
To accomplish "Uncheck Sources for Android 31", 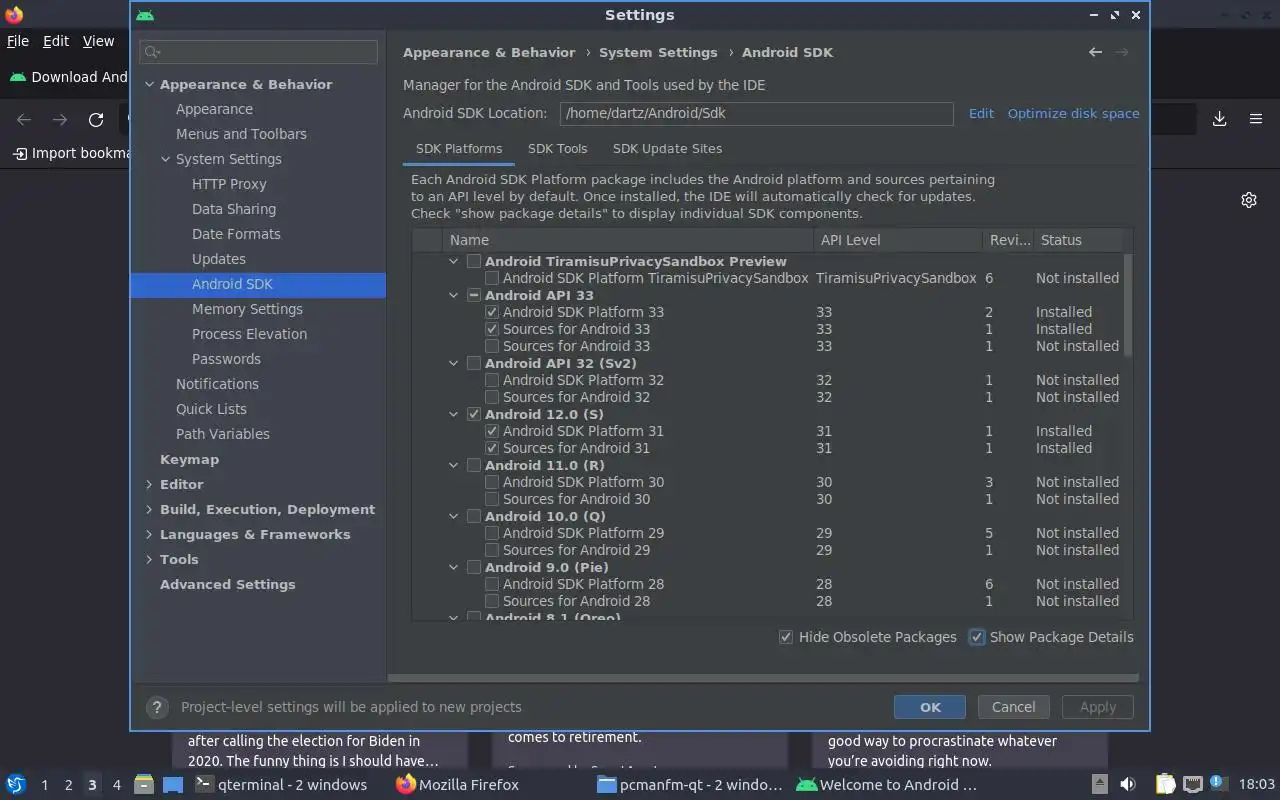I will click(x=492, y=448).
